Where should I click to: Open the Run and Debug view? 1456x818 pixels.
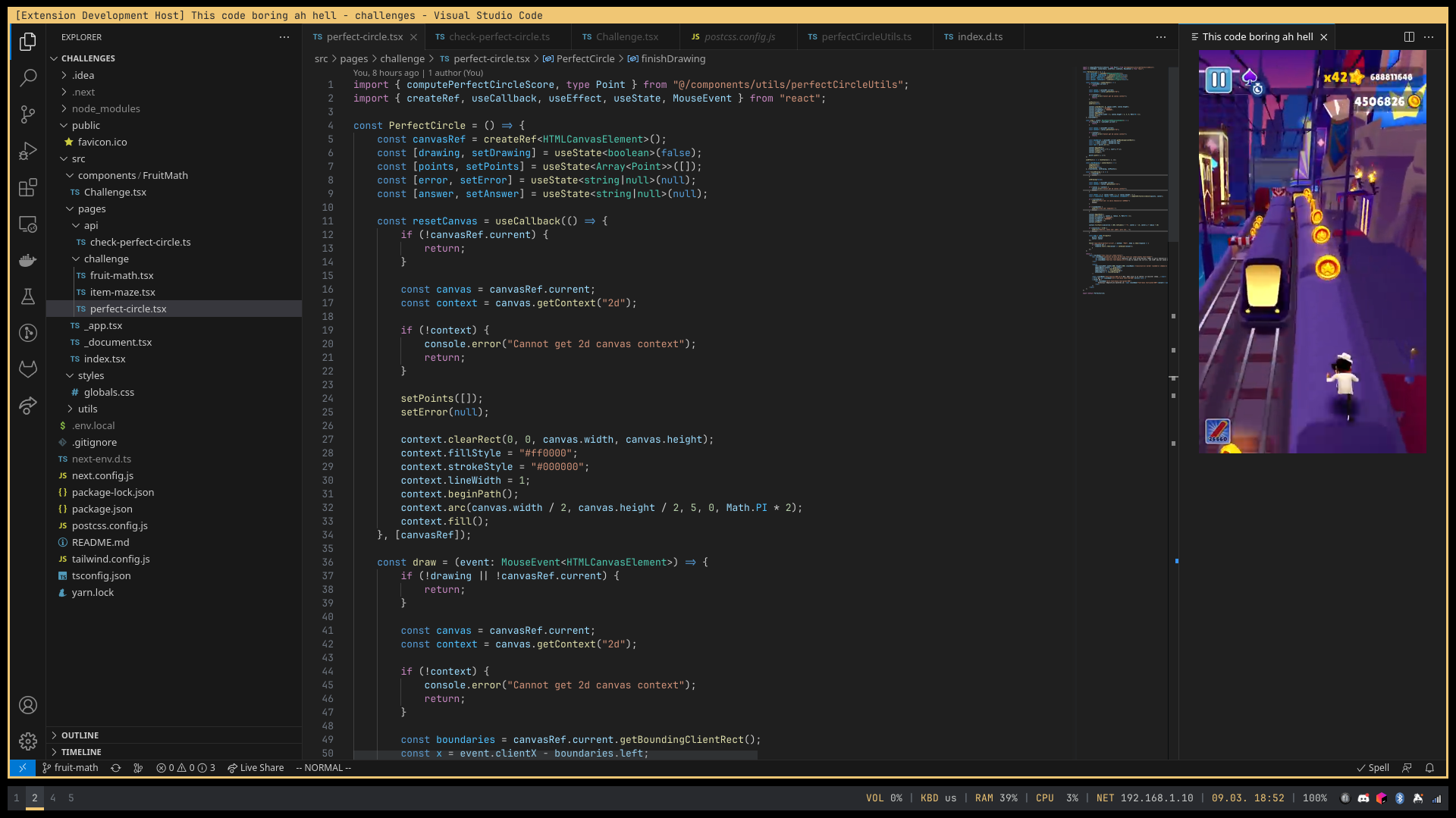pos(28,151)
